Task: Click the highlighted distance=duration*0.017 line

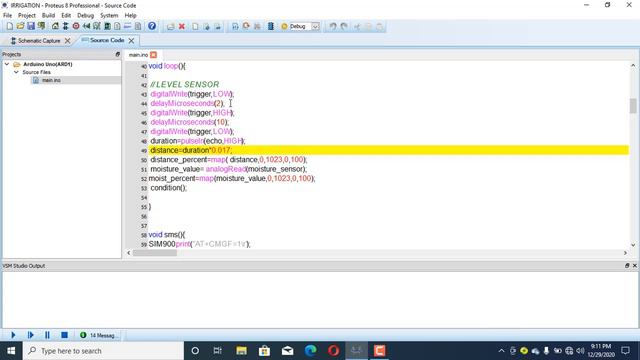Action: [389, 150]
